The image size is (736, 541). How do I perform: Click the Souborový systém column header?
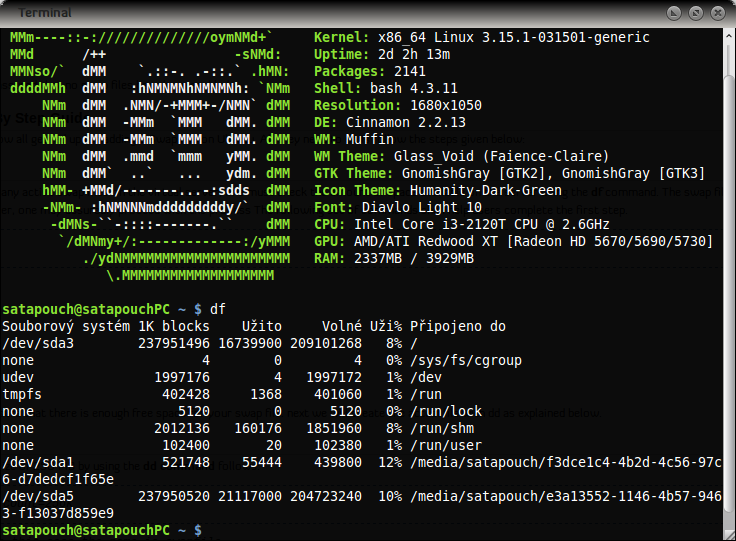(x=66, y=326)
